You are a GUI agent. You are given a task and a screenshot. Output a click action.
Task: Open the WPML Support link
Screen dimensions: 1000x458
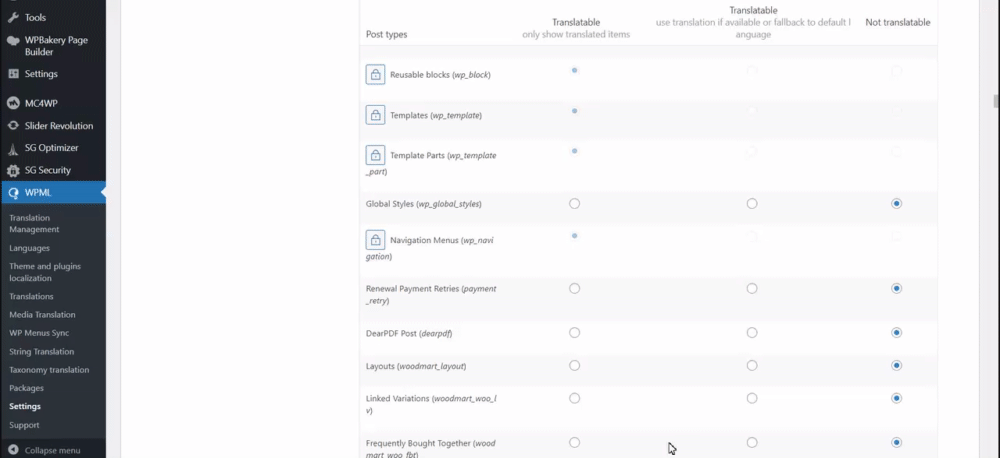point(24,425)
